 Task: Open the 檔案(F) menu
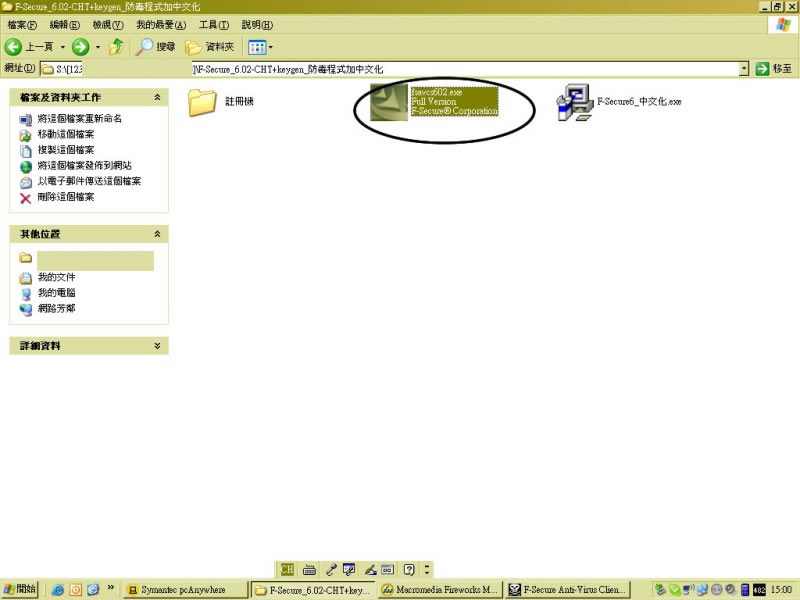tap(22, 24)
